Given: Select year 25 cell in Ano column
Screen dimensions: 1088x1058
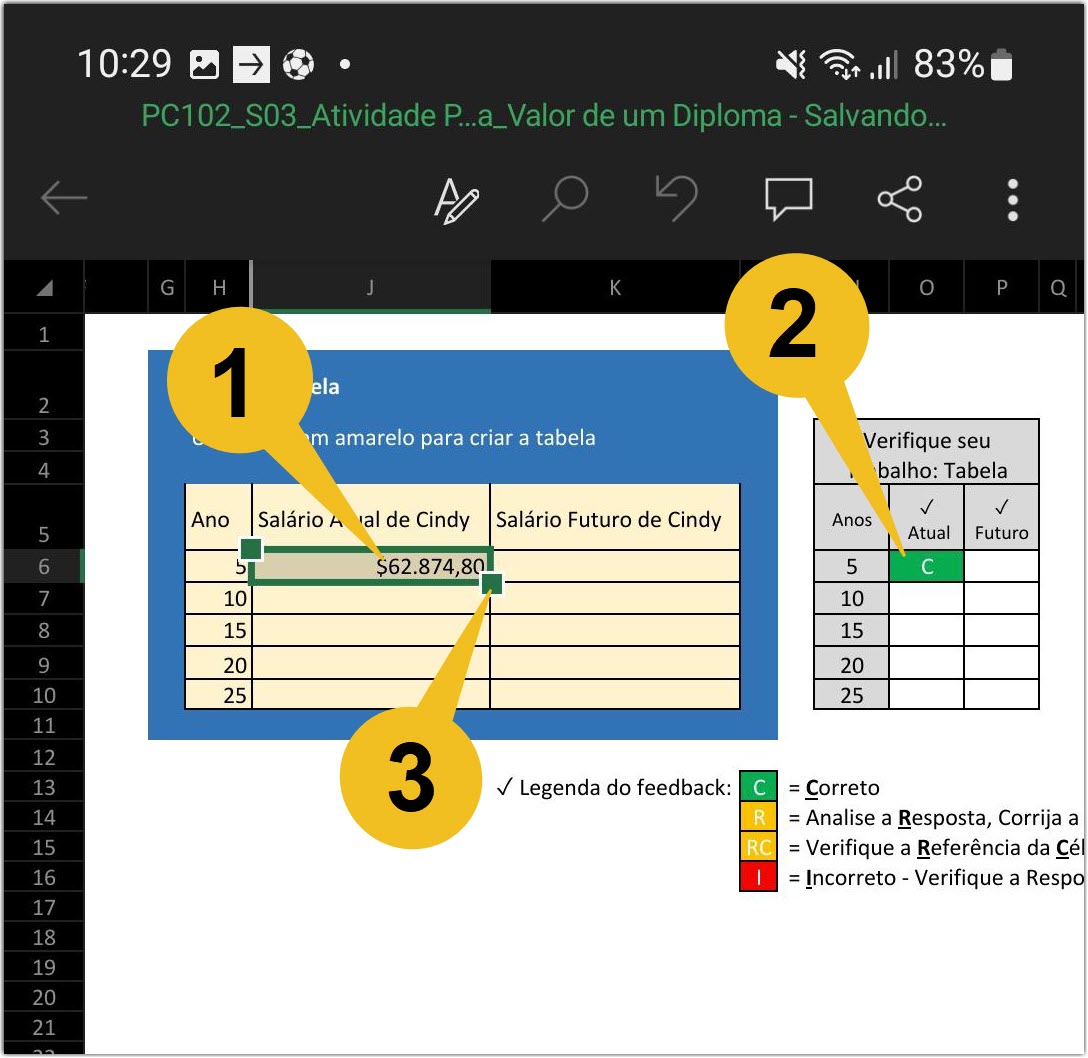Looking at the screenshot, I should coord(219,694).
